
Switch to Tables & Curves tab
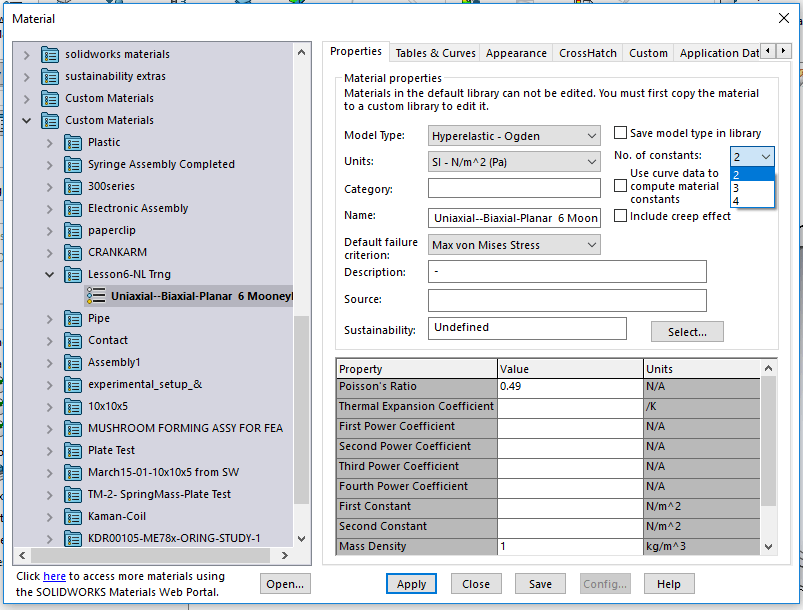click(435, 53)
